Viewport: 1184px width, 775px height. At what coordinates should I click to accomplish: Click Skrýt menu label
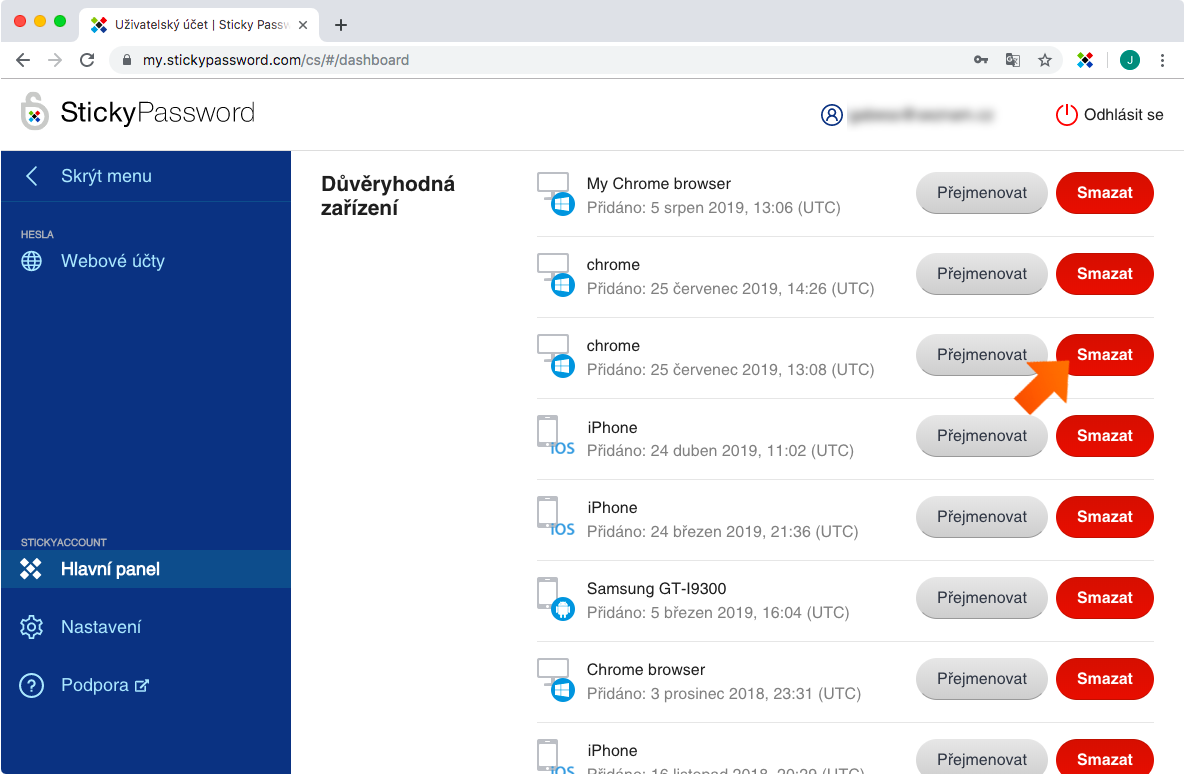tap(106, 176)
